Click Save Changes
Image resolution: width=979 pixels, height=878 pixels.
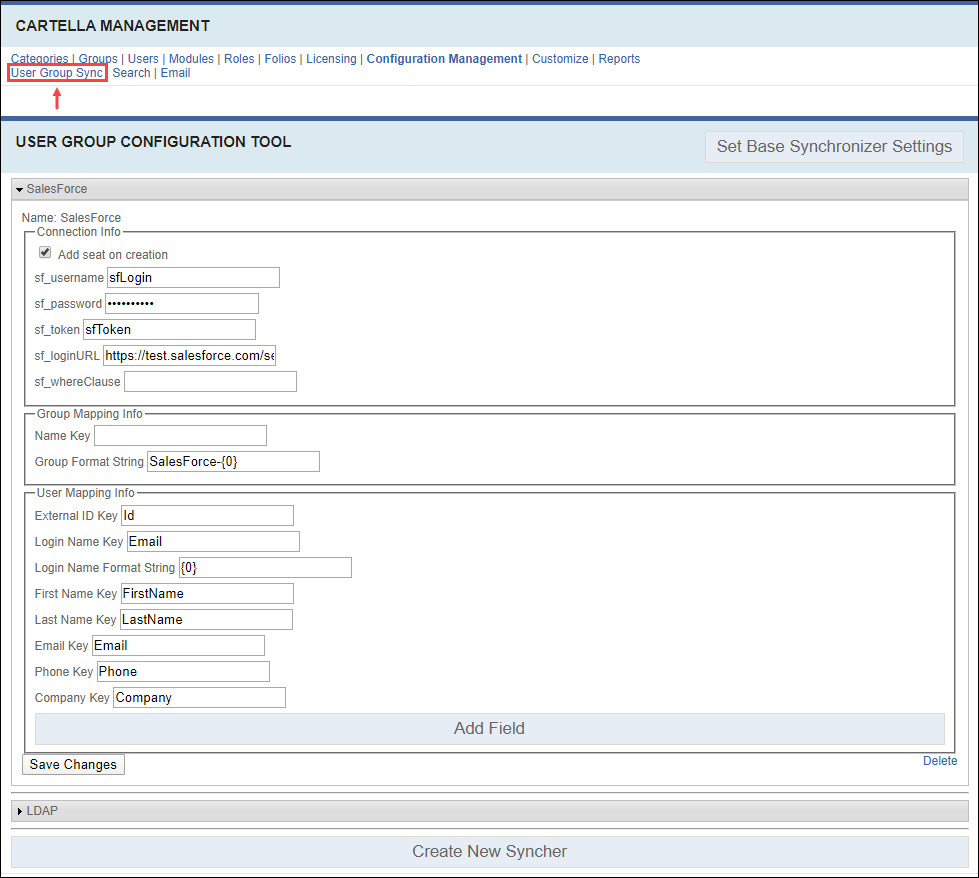[x=73, y=765]
